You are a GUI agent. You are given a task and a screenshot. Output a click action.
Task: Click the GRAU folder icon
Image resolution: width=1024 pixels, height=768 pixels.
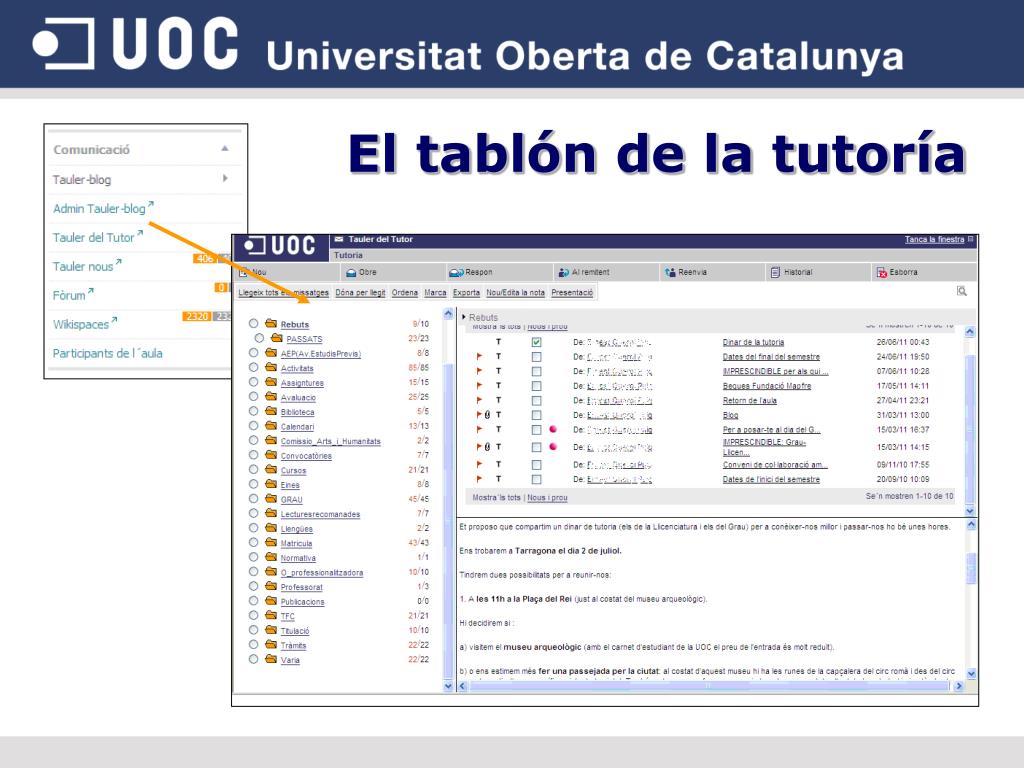coord(271,498)
